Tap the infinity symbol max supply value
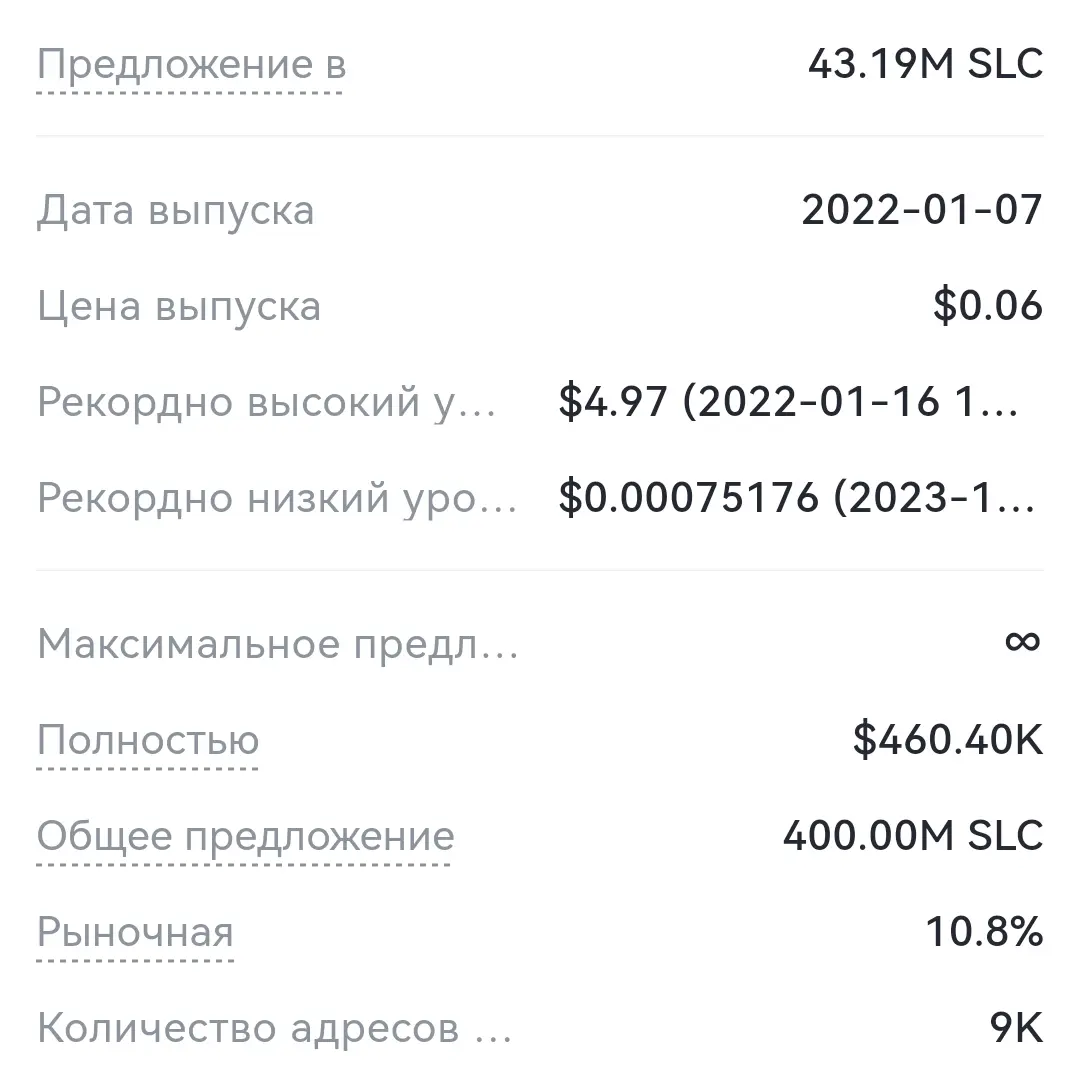 (1023, 642)
